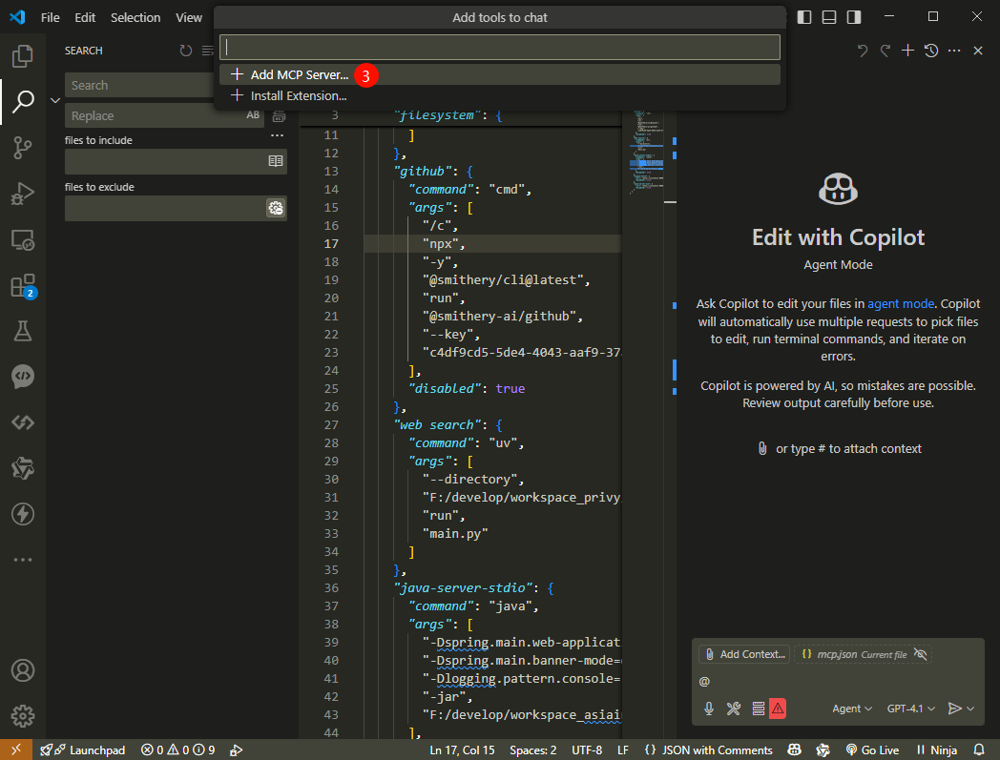Click the Add Context button
Screen dimensions: 1000x760
tap(744, 654)
